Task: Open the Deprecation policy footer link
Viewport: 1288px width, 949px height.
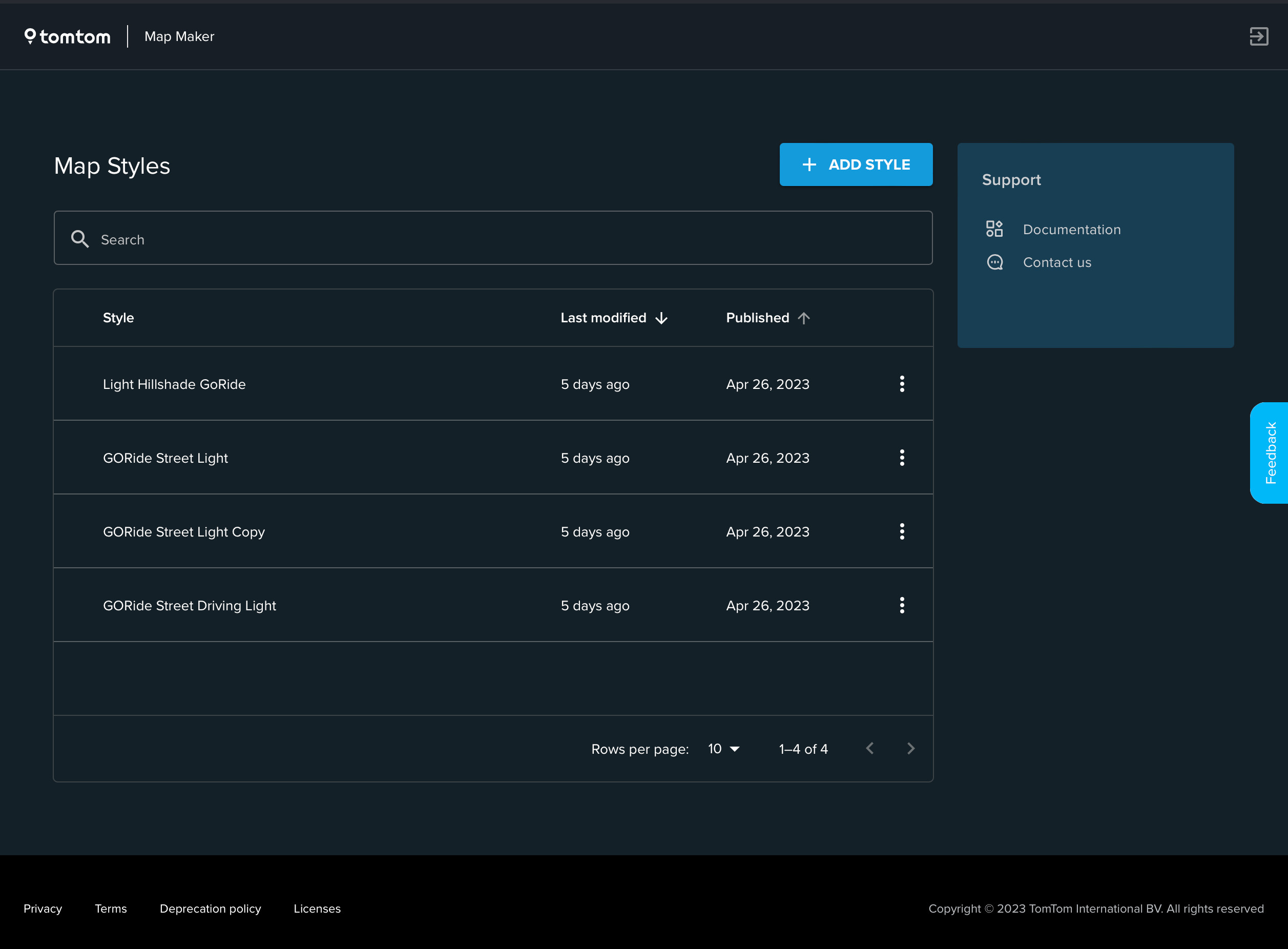Action: click(210, 908)
